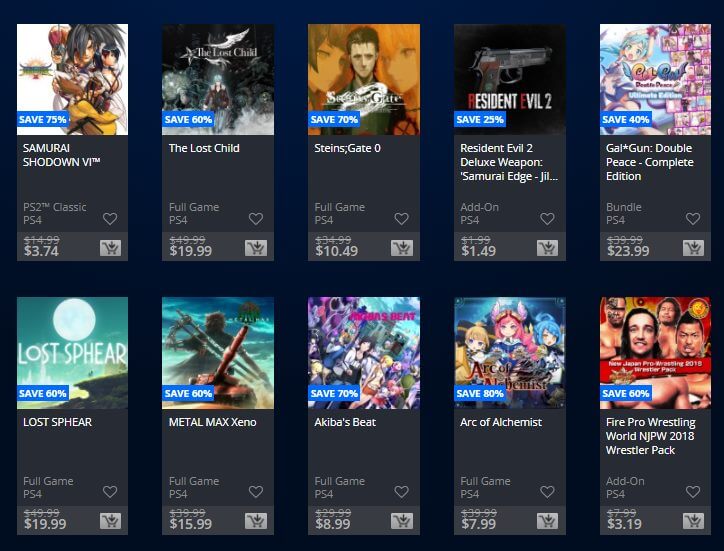The image size is (724, 551).
Task: Click the cart icon for Steins;Gate 0
Action: [402, 248]
